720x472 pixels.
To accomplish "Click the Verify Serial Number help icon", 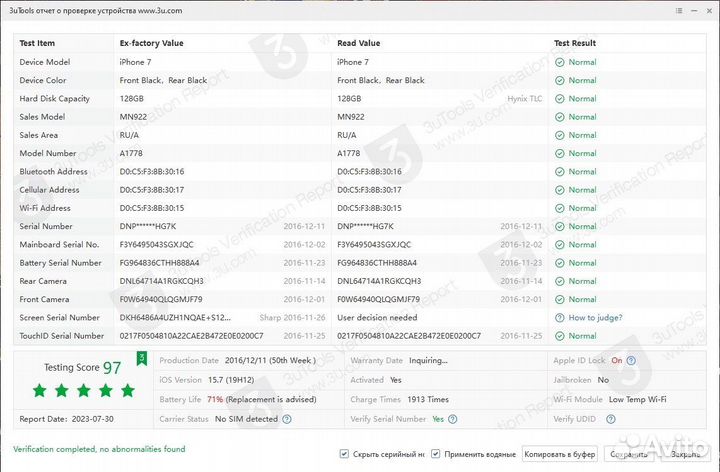I will tap(452, 419).
